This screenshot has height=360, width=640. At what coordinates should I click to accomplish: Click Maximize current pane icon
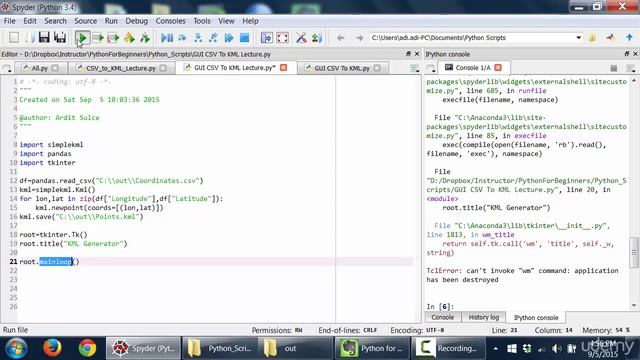[267, 38]
